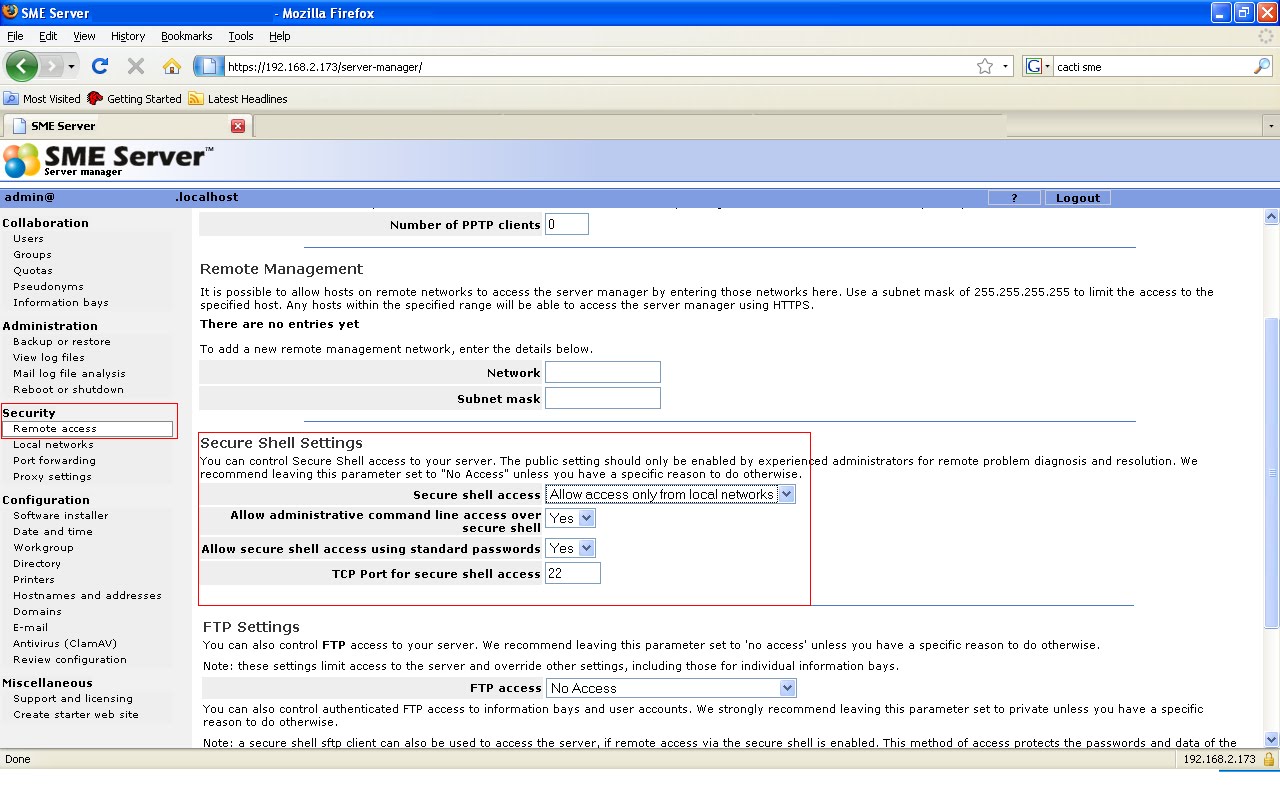Viewport: 1280px width, 800px height.
Task: Open the address bar history dropdown
Action: (x=1005, y=67)
